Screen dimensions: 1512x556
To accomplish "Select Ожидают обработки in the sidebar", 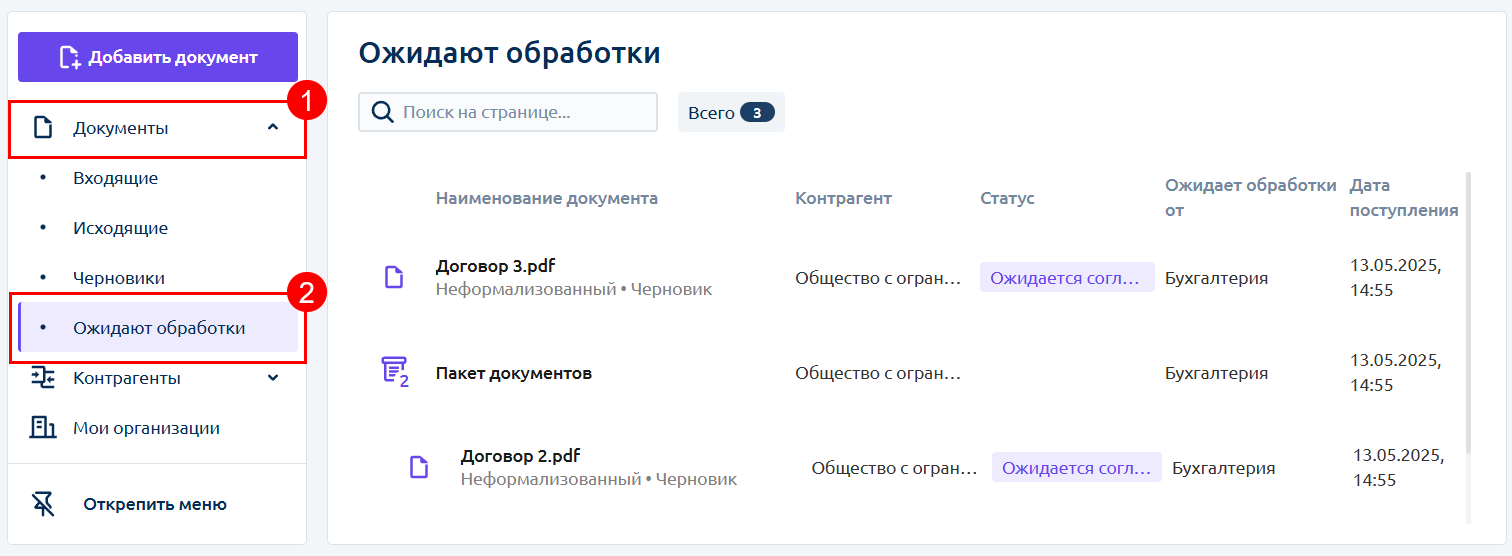I will point(158,328).
